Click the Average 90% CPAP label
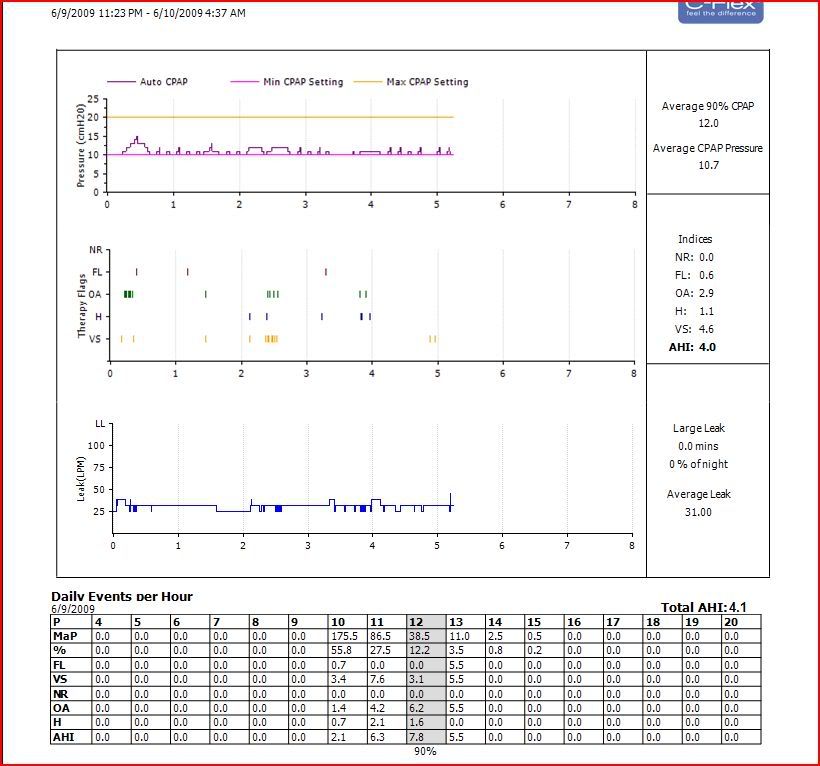Screen dimensions: 820x766 click(708, 106)
